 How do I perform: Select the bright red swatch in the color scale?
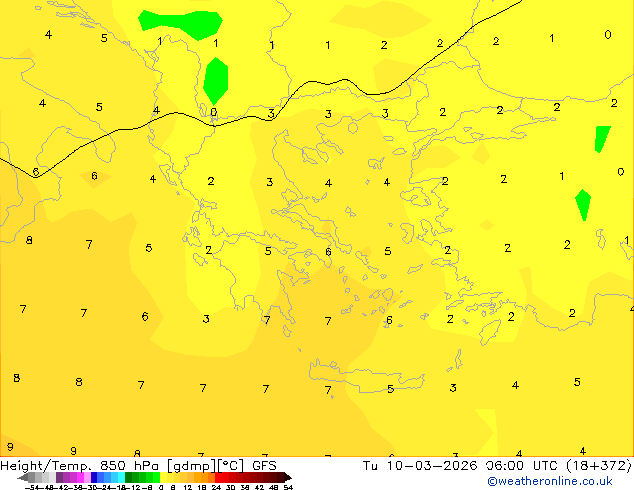coord(218,477)
